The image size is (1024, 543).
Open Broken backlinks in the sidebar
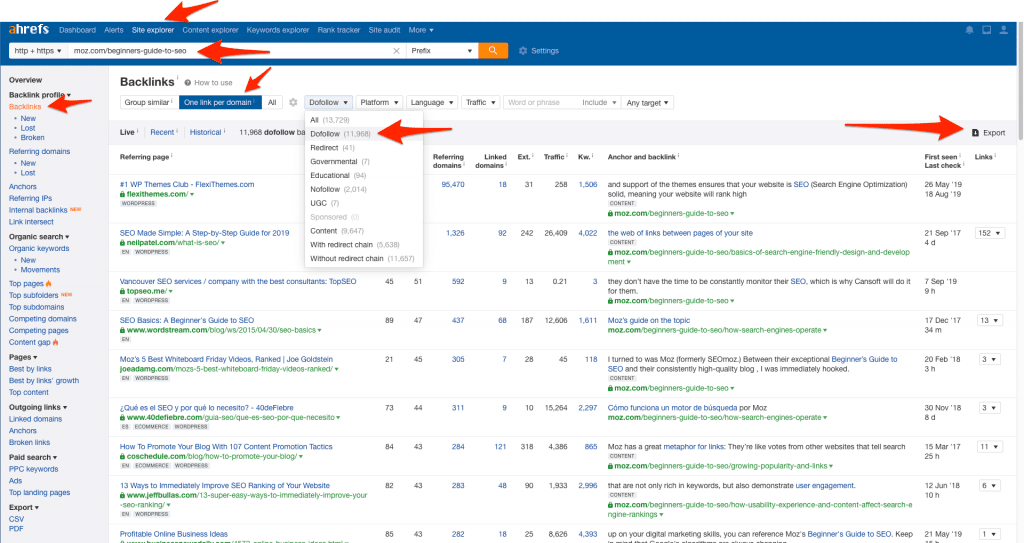32,137
